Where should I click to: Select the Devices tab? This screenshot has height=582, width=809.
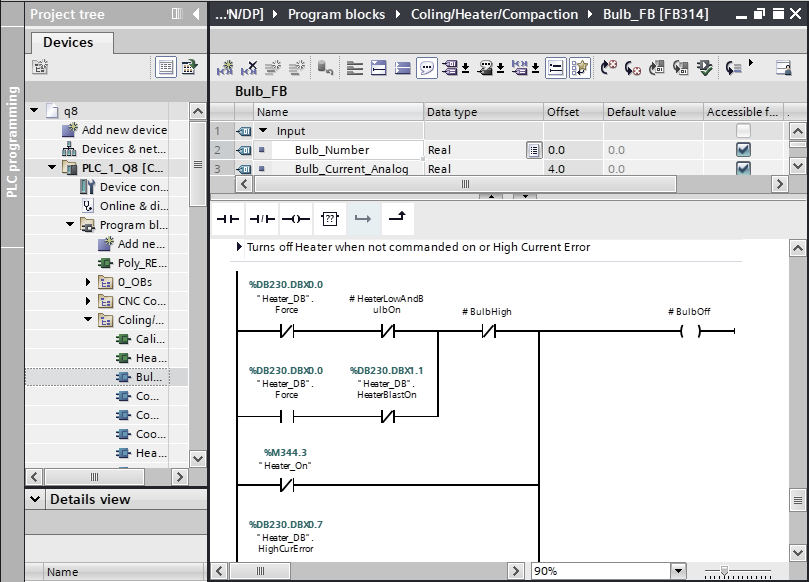click(x=68, y=43)
